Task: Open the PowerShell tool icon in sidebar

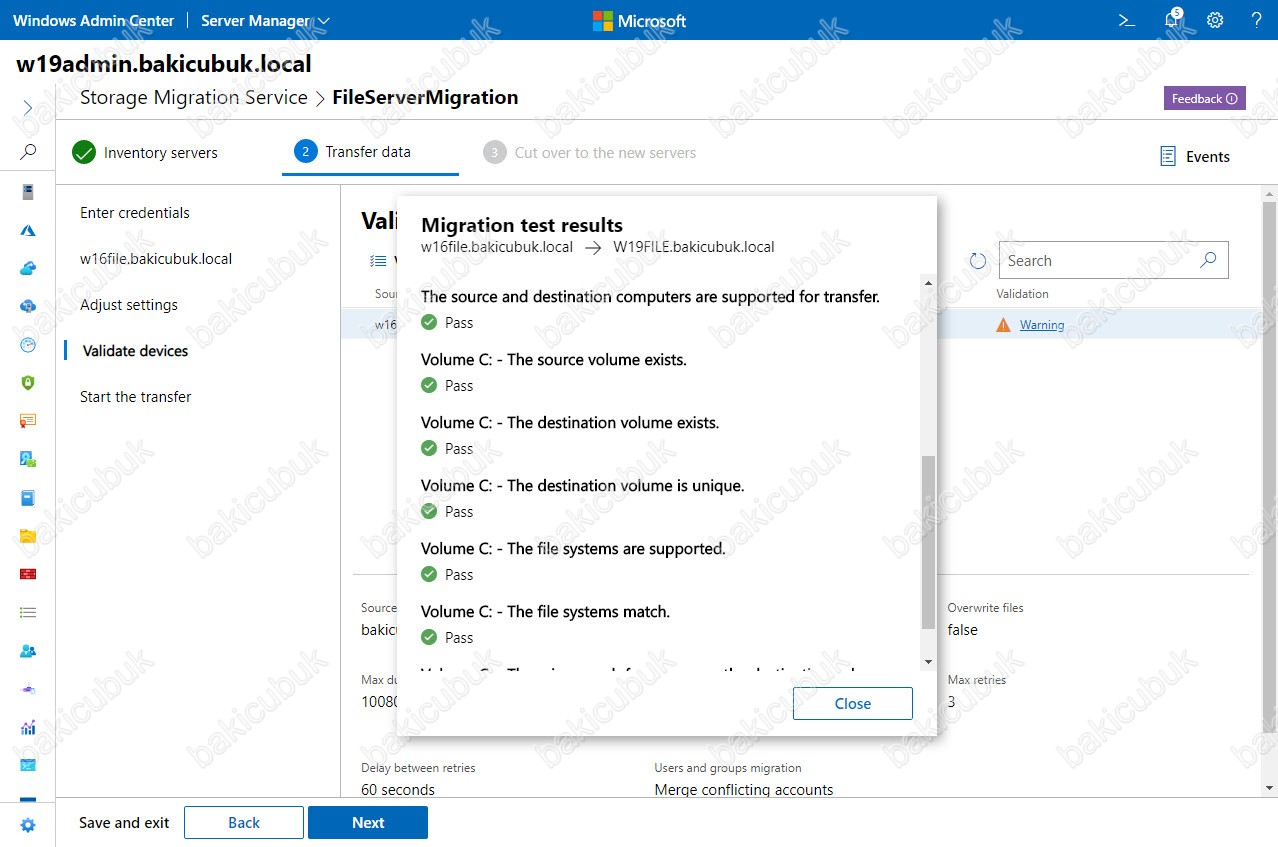Action: [x=28, y=765]
